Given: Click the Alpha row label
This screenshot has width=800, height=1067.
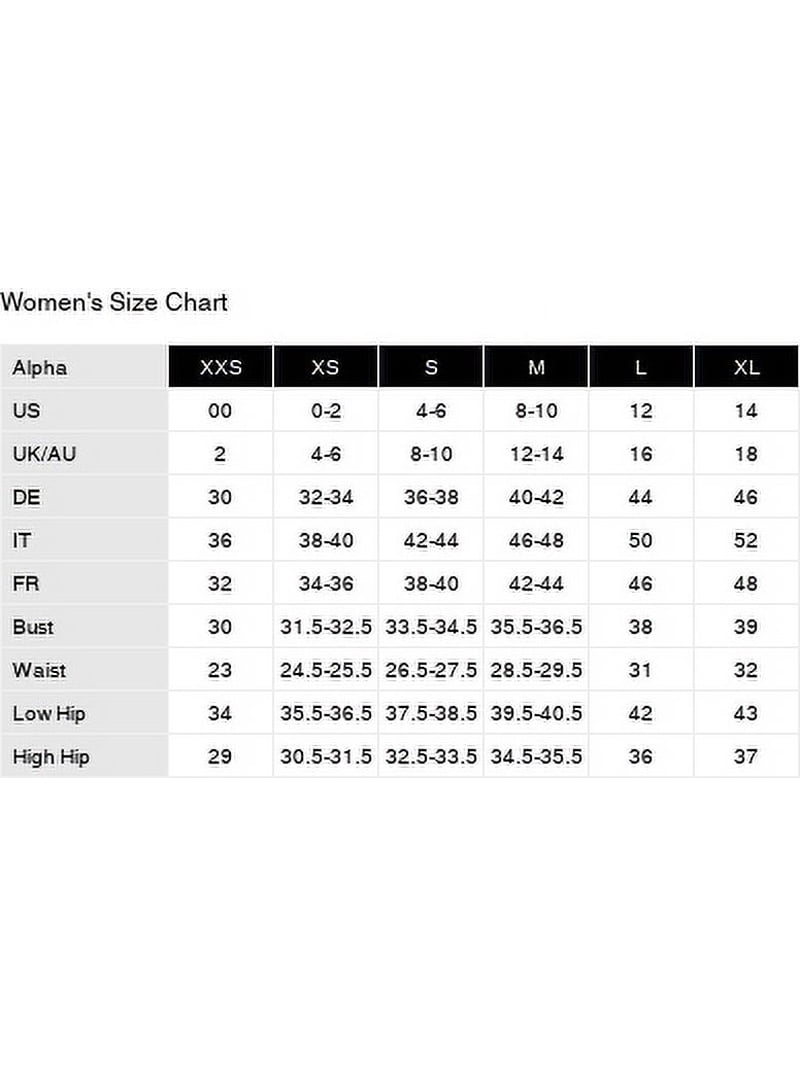Looking at the screenshot, I should pos(39,367).
